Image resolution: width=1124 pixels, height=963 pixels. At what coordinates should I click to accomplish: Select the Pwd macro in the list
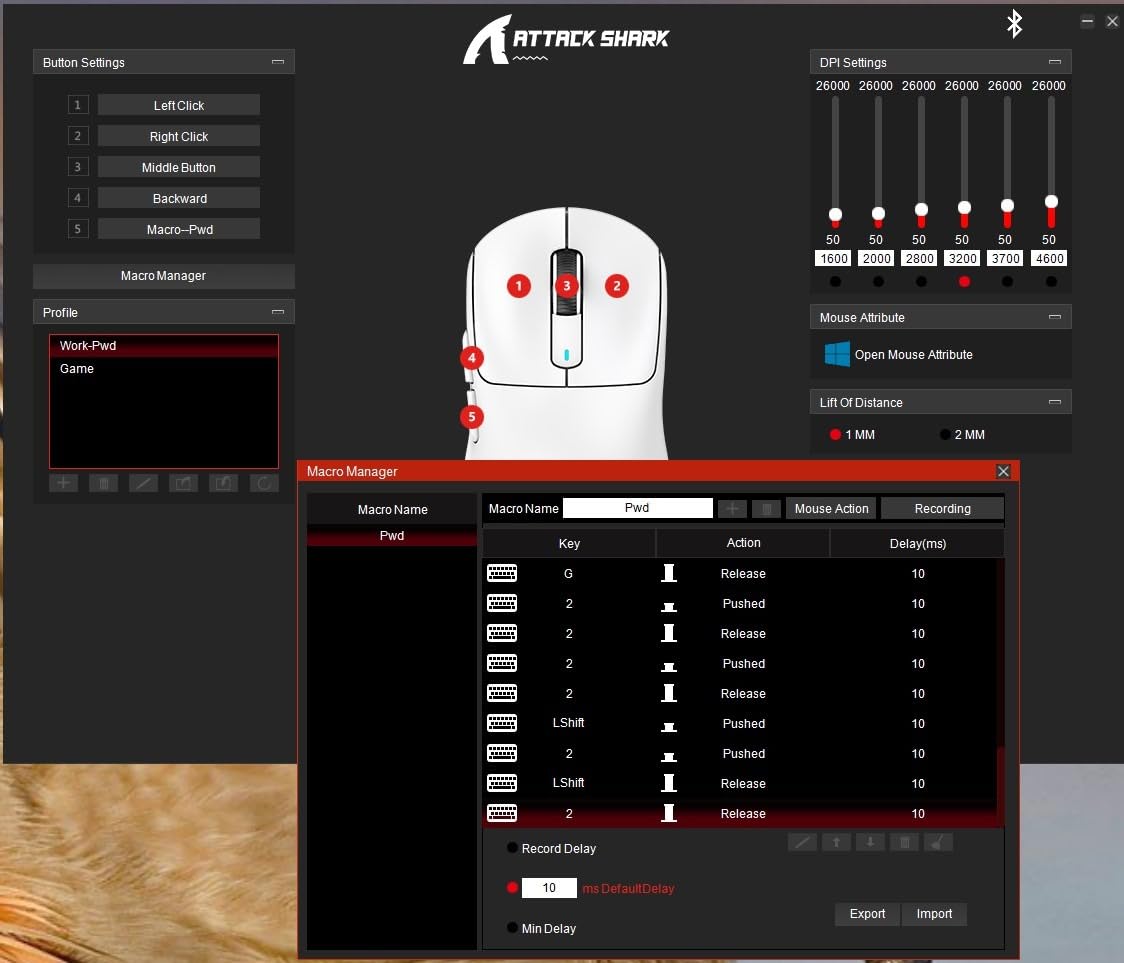(x=391, y=536)
